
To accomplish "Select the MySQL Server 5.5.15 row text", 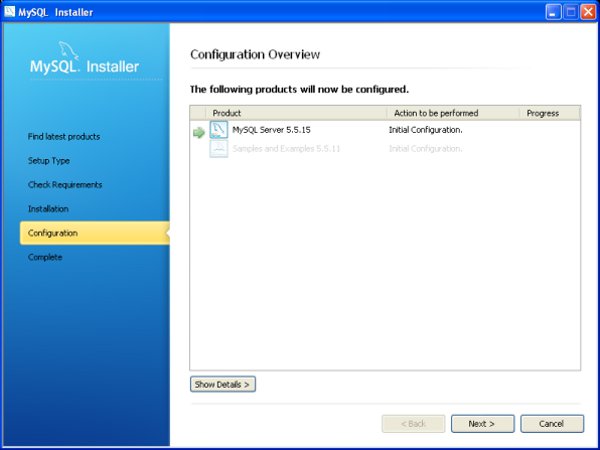I will pos(271,130).
